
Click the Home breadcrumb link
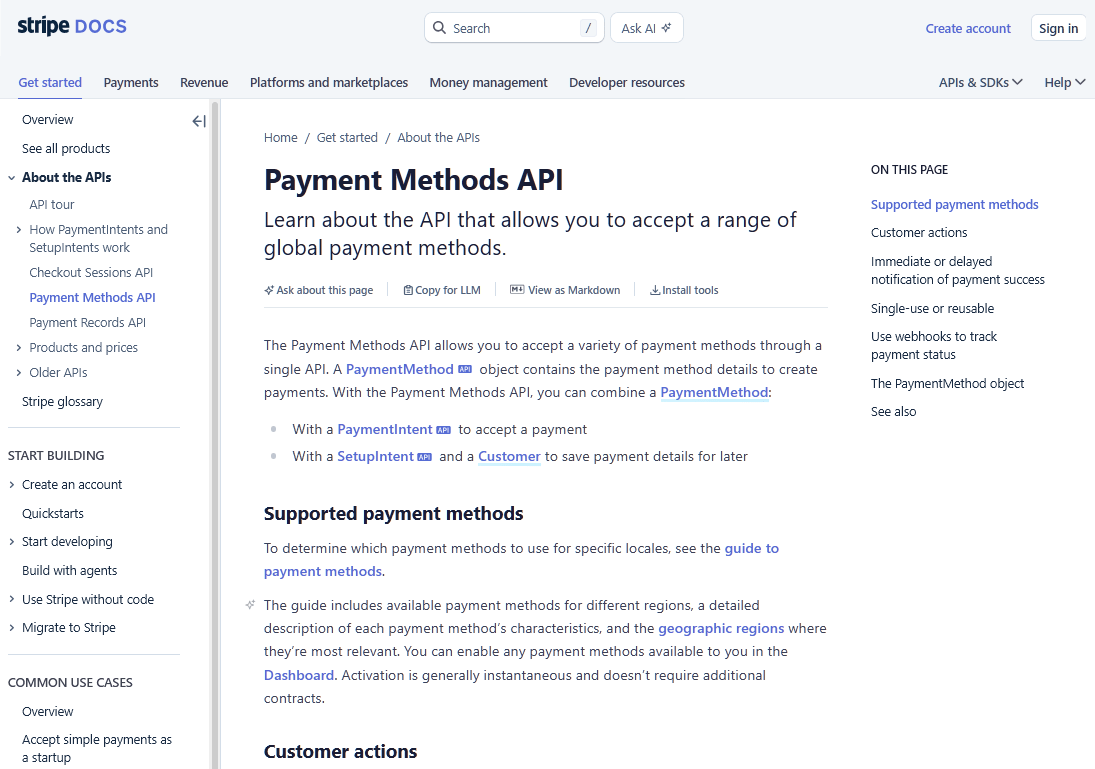281,138
